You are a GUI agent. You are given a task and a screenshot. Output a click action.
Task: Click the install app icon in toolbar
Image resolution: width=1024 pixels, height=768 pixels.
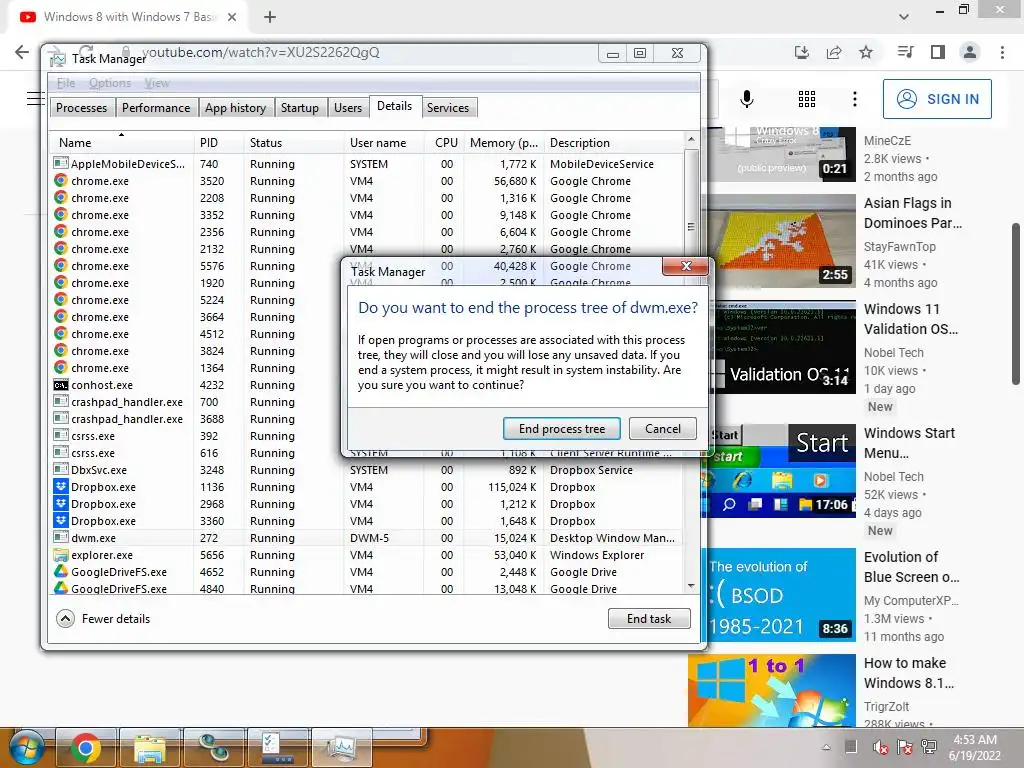[801, 52]
